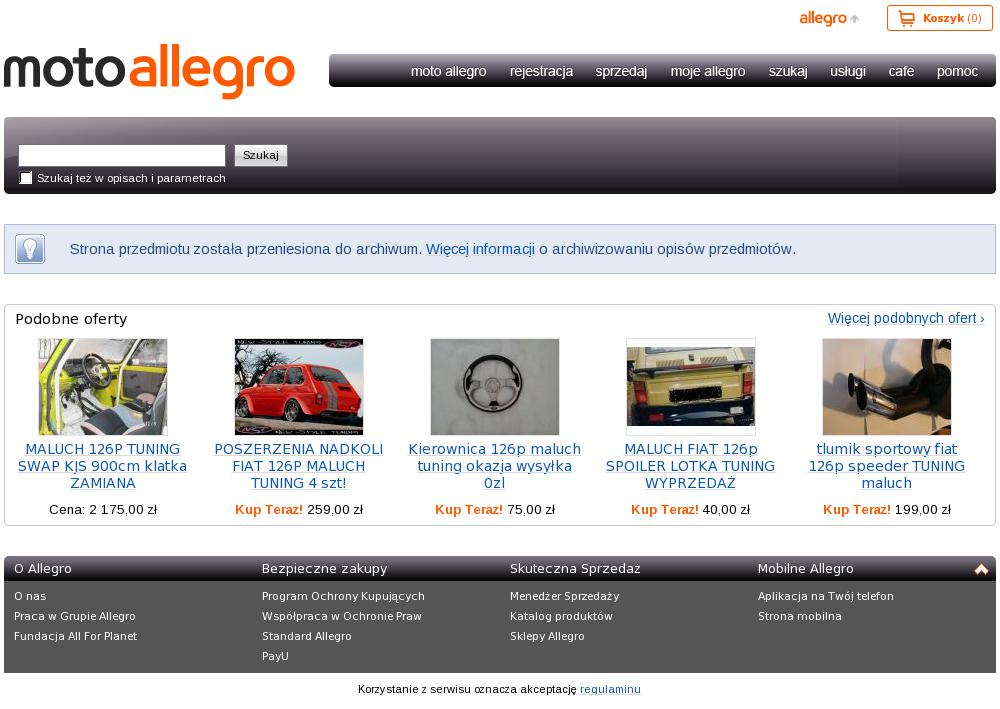Image resolution: width=1000 pixels, height=709 pixels.
Task: Open Strona mobilna footer link
Action: (800, 616)
